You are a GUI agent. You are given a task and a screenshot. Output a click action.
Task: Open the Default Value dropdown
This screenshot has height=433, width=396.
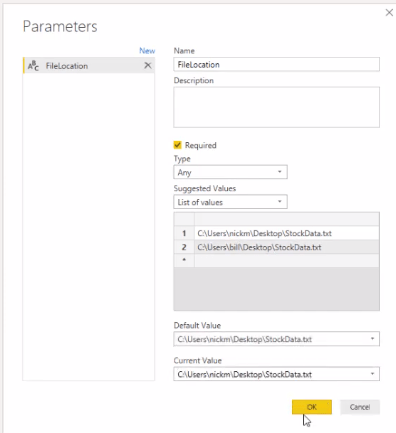tap(276, 339)
